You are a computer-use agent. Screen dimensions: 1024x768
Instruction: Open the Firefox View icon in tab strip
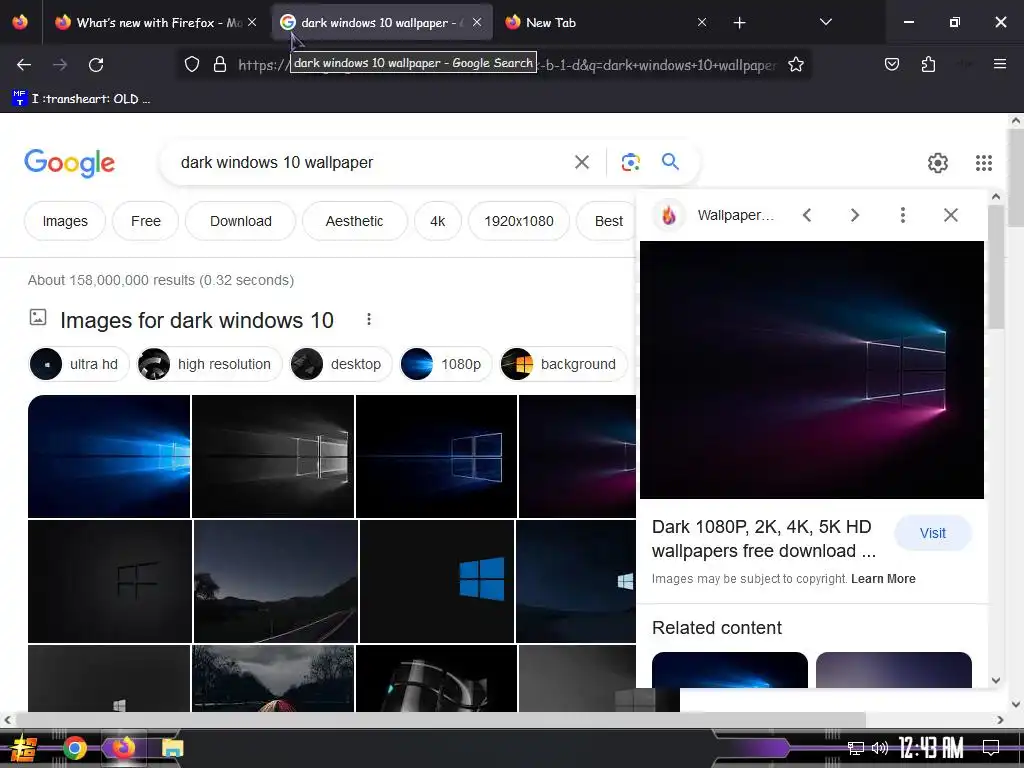(20, 22)
